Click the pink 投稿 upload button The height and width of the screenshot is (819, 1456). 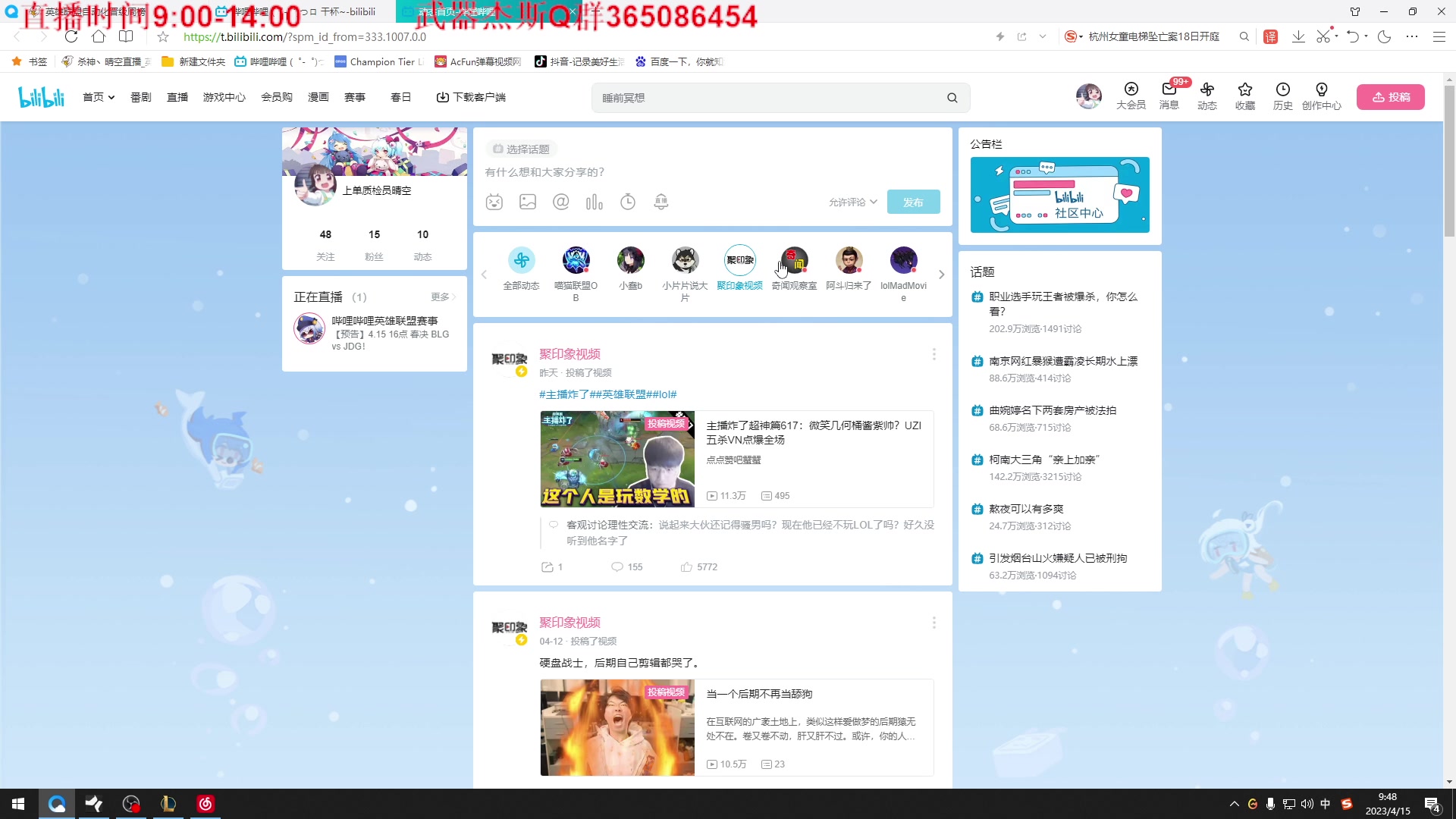[1391, 97]
